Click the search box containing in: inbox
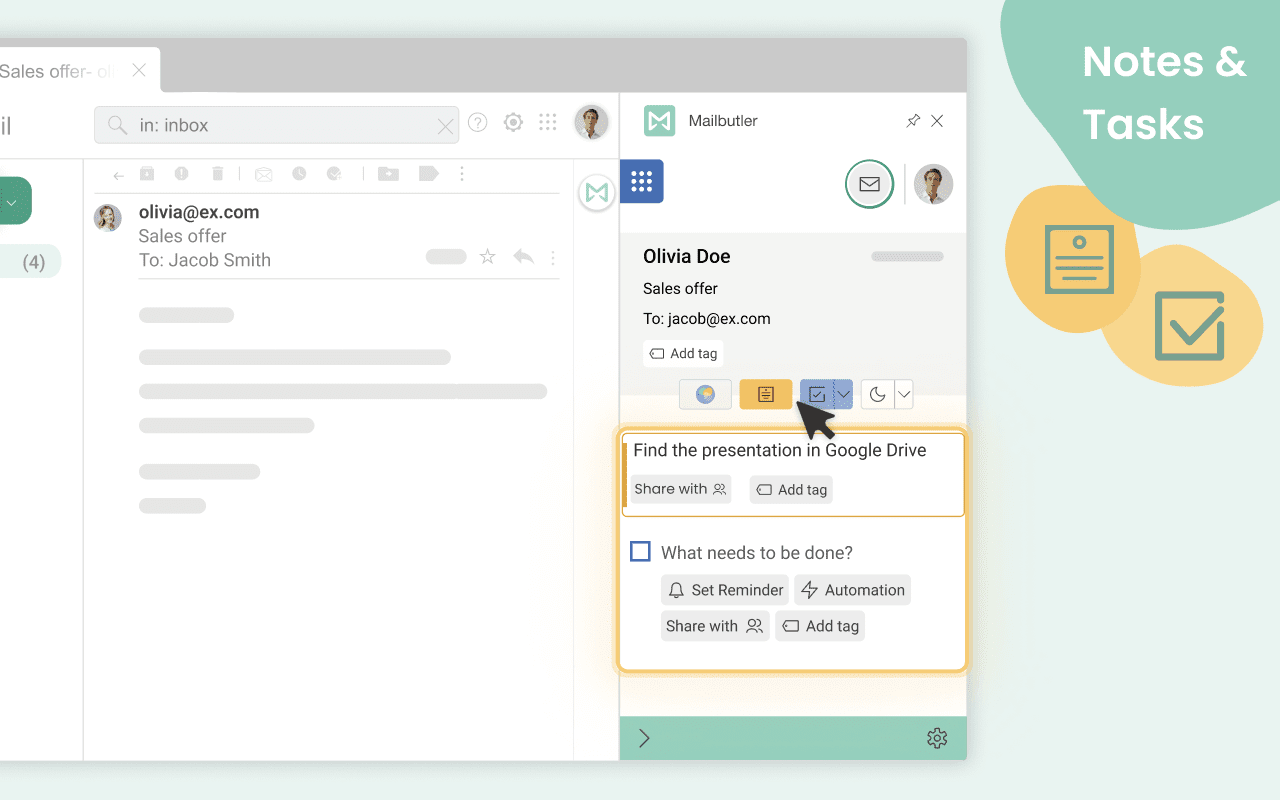The height and width of the screenshot is (800, 1280). 277,125
